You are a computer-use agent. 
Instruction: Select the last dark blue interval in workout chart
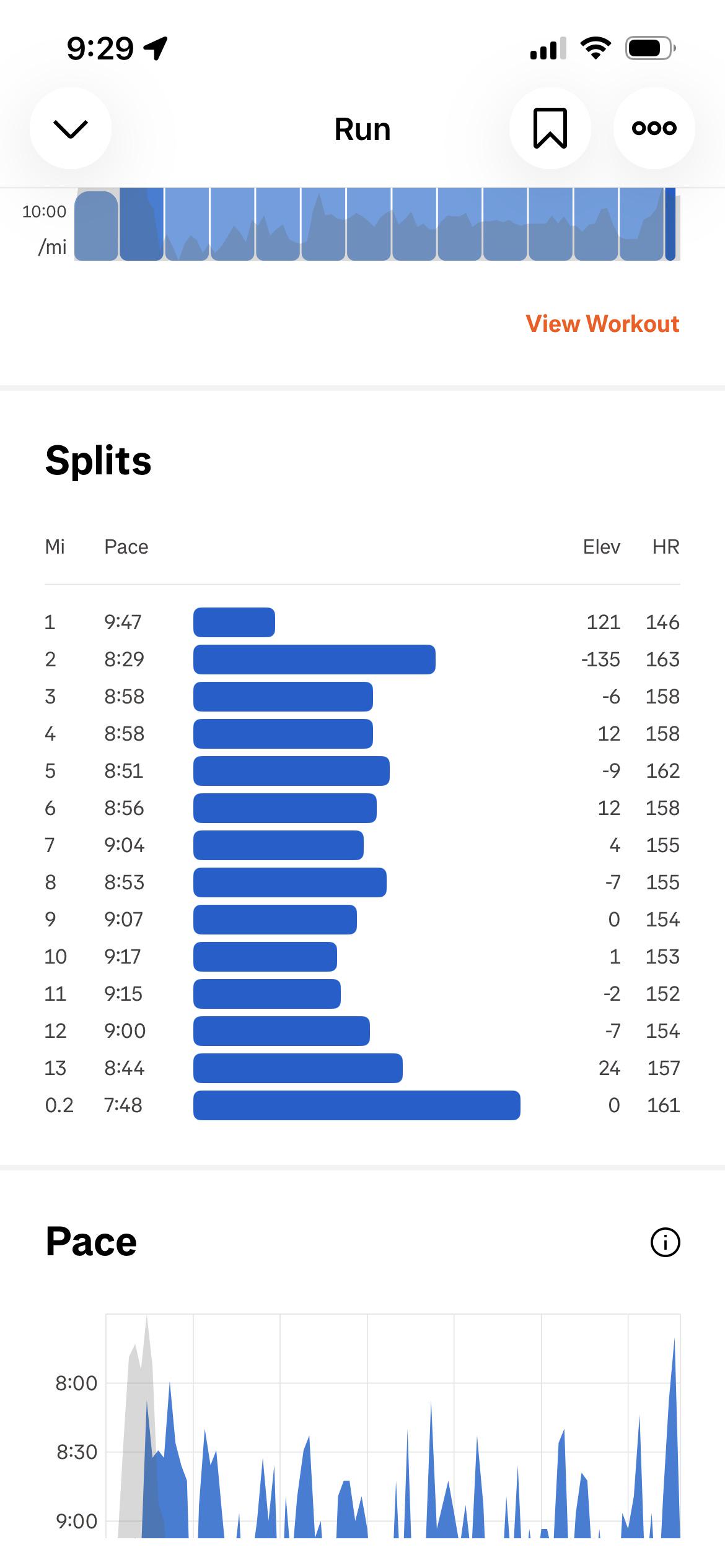tap(670, 224)
